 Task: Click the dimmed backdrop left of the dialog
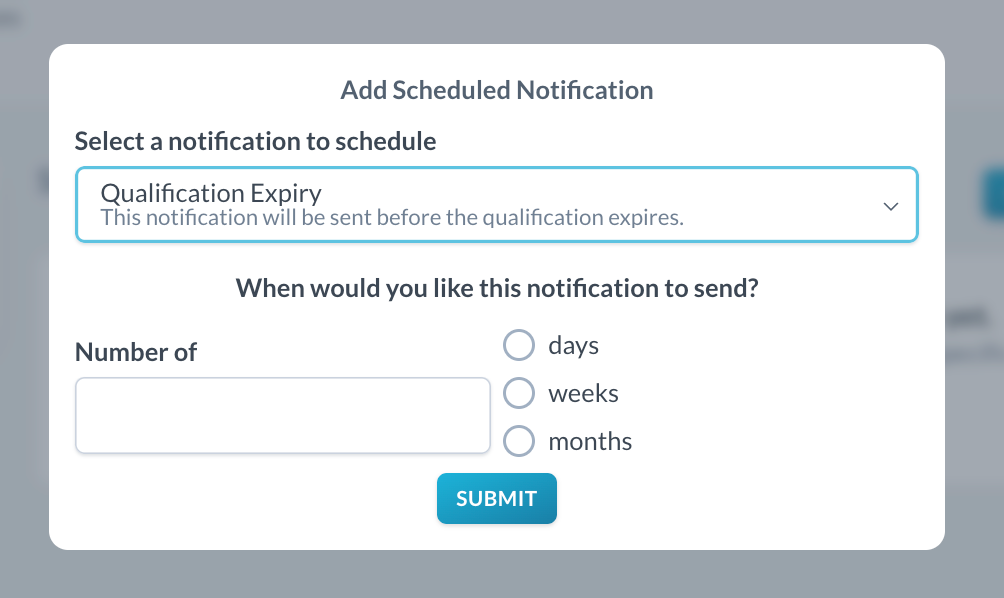(24, 300)
